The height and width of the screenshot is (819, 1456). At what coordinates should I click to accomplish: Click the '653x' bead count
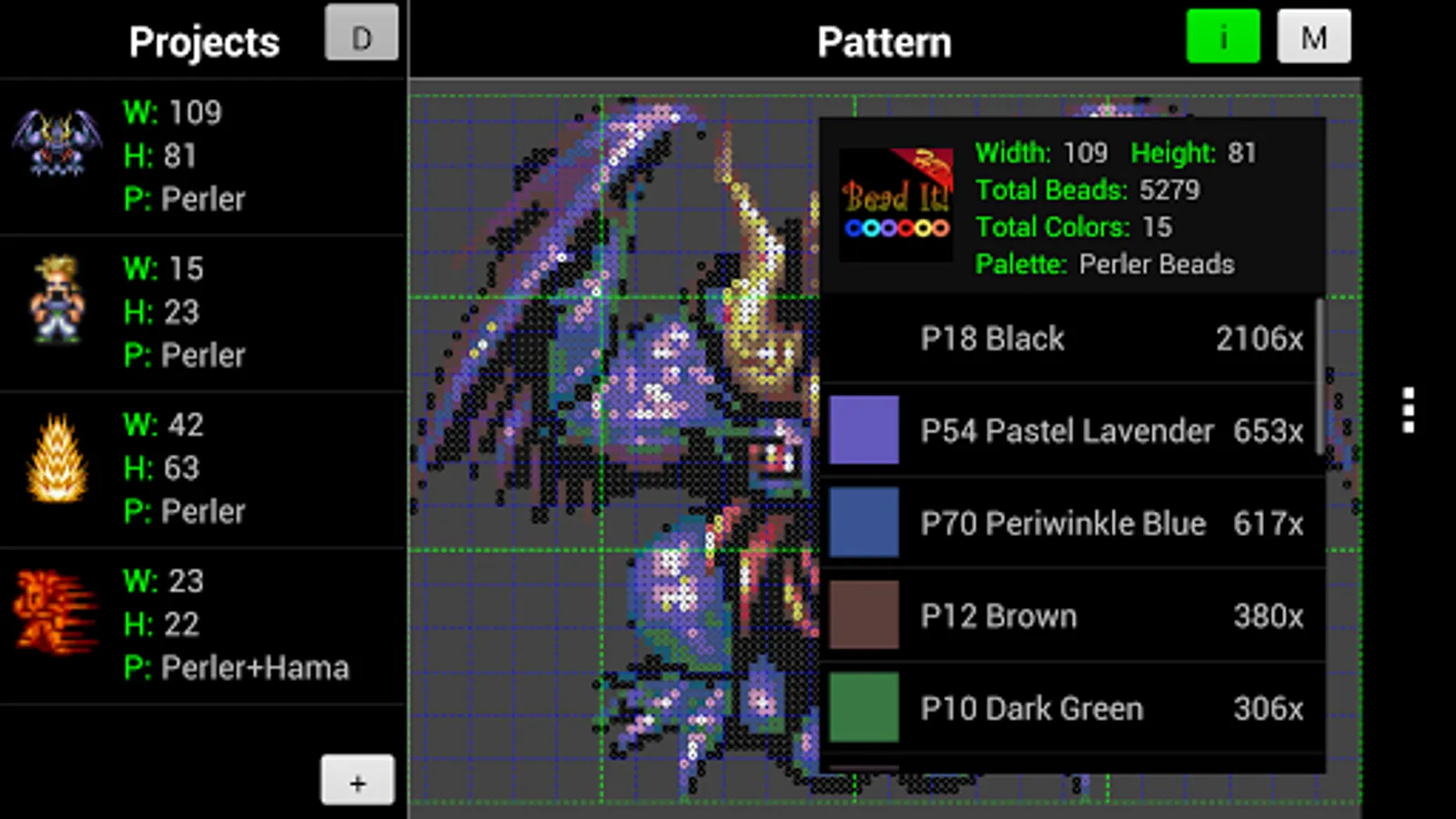[1269, 430]
